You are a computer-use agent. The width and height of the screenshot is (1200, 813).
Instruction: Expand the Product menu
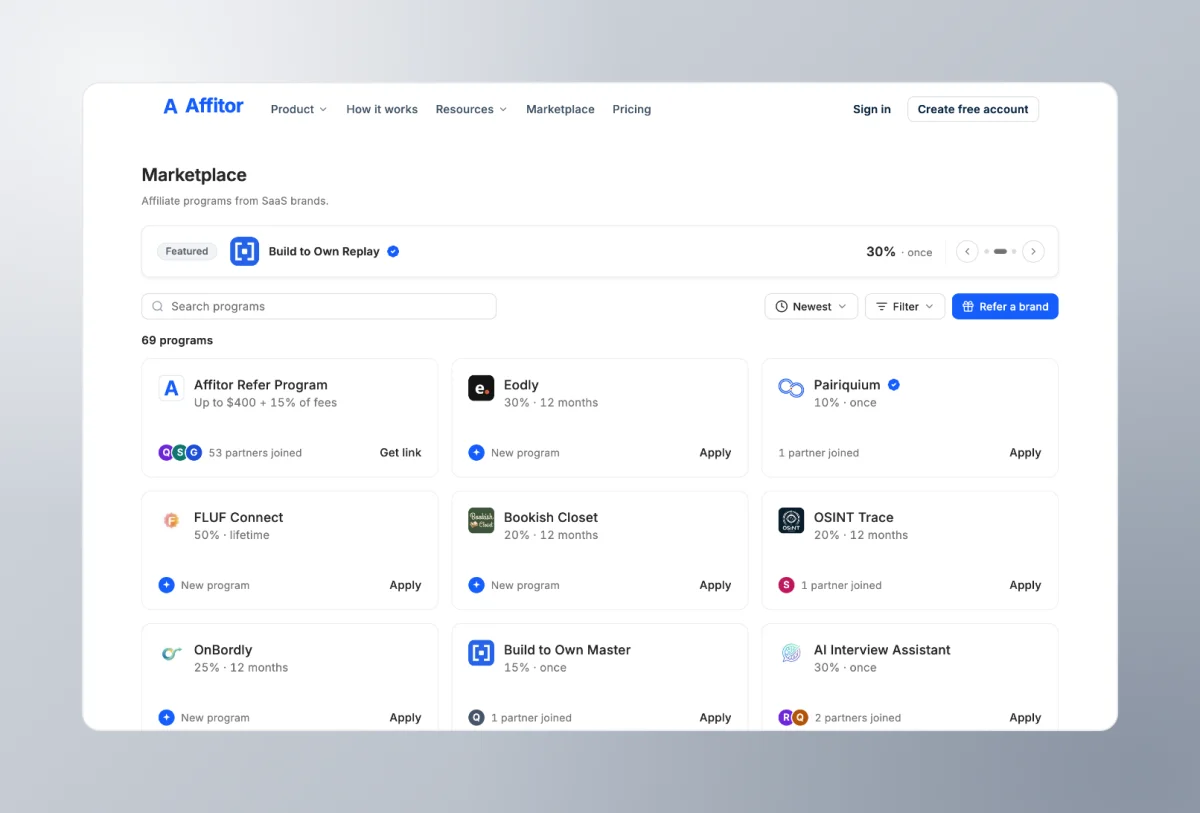299,109
